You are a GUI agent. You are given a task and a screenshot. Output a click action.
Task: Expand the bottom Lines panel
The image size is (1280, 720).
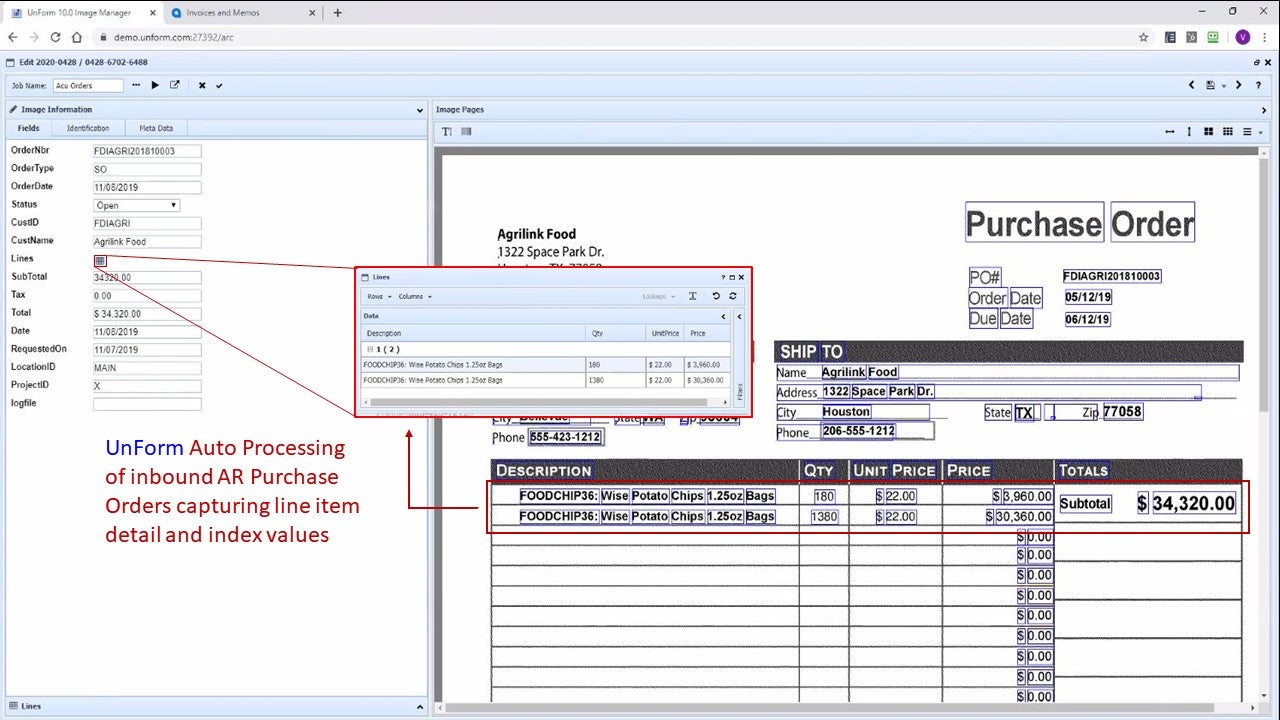coord(420,706)
